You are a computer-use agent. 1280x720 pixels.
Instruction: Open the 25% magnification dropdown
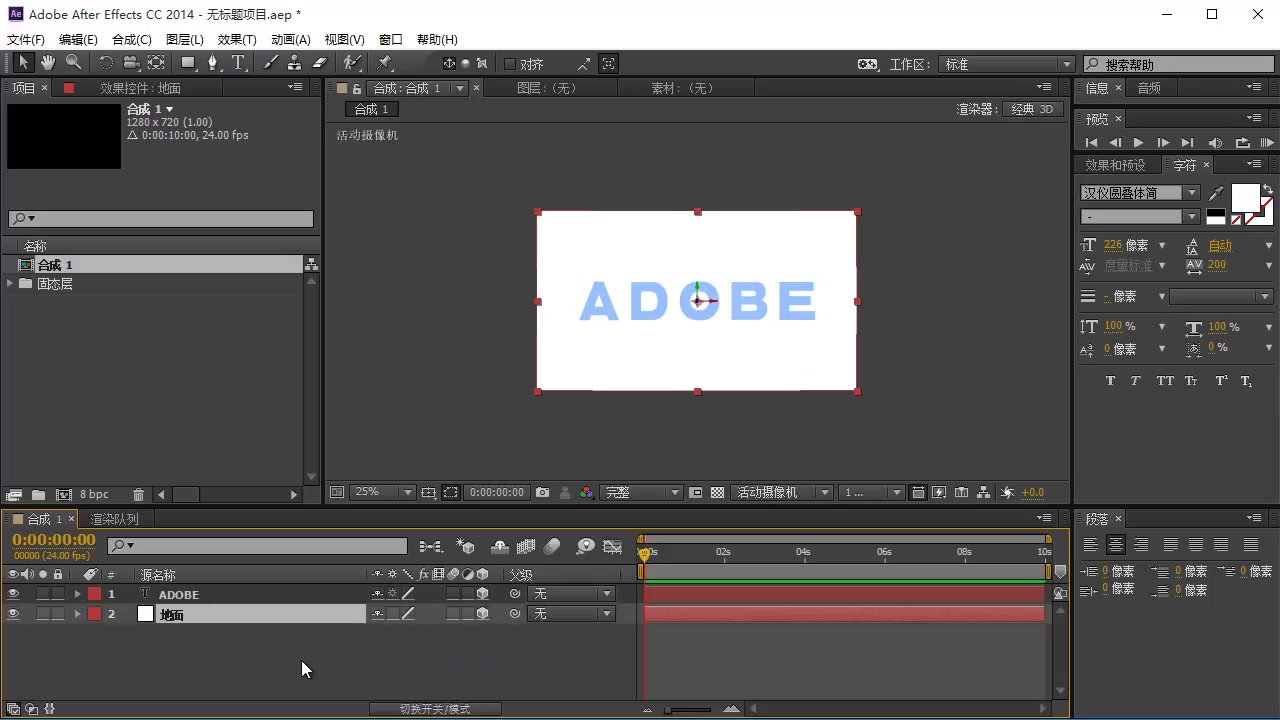point(384,492)
